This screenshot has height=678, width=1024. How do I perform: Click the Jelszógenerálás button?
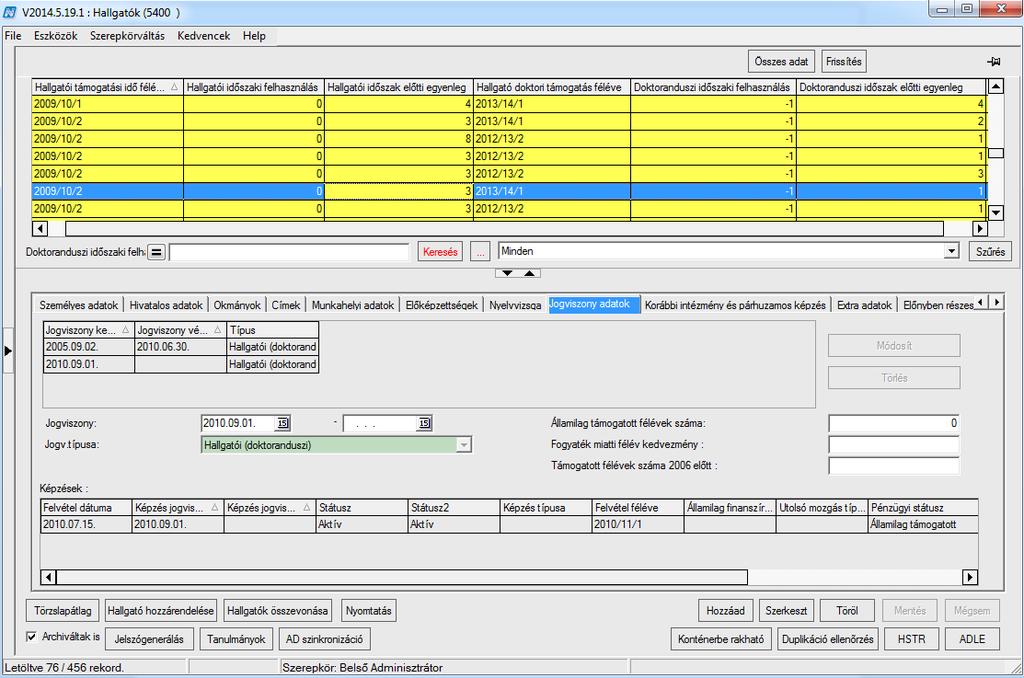click(x=149, y=639)
